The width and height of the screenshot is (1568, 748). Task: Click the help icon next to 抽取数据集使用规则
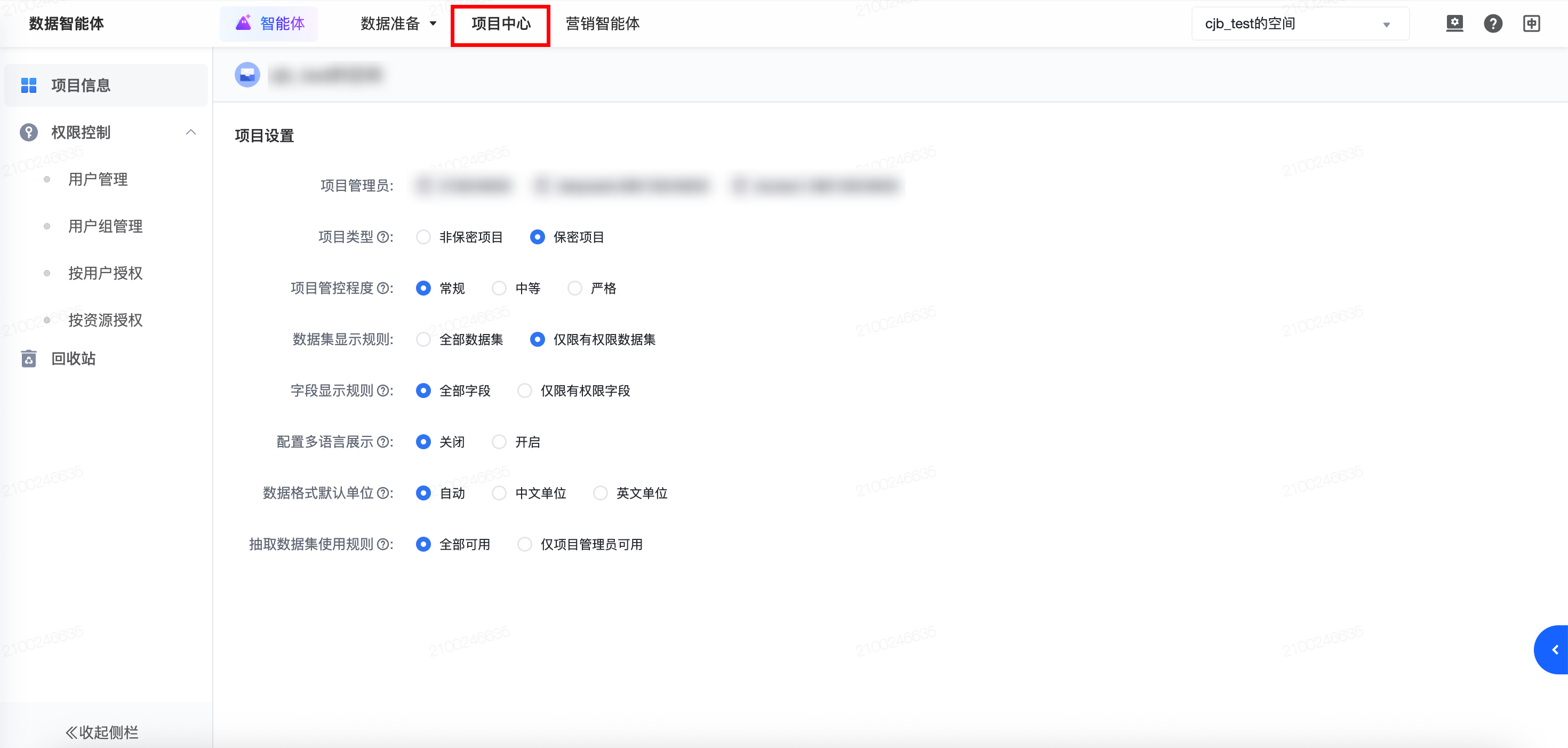(383, 544)
